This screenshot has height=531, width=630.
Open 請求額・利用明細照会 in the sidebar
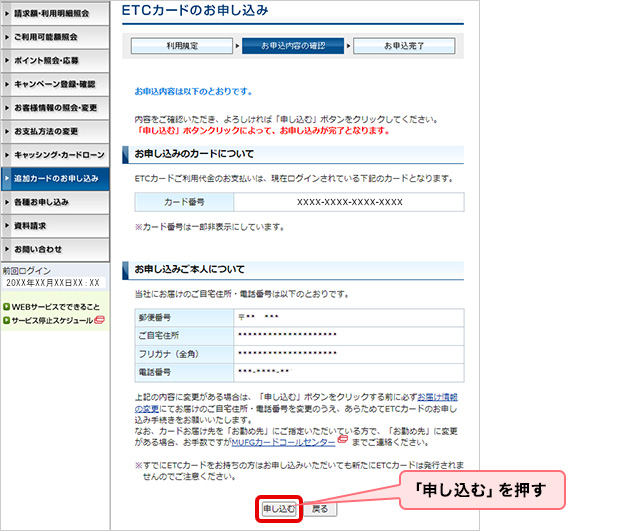53,13
